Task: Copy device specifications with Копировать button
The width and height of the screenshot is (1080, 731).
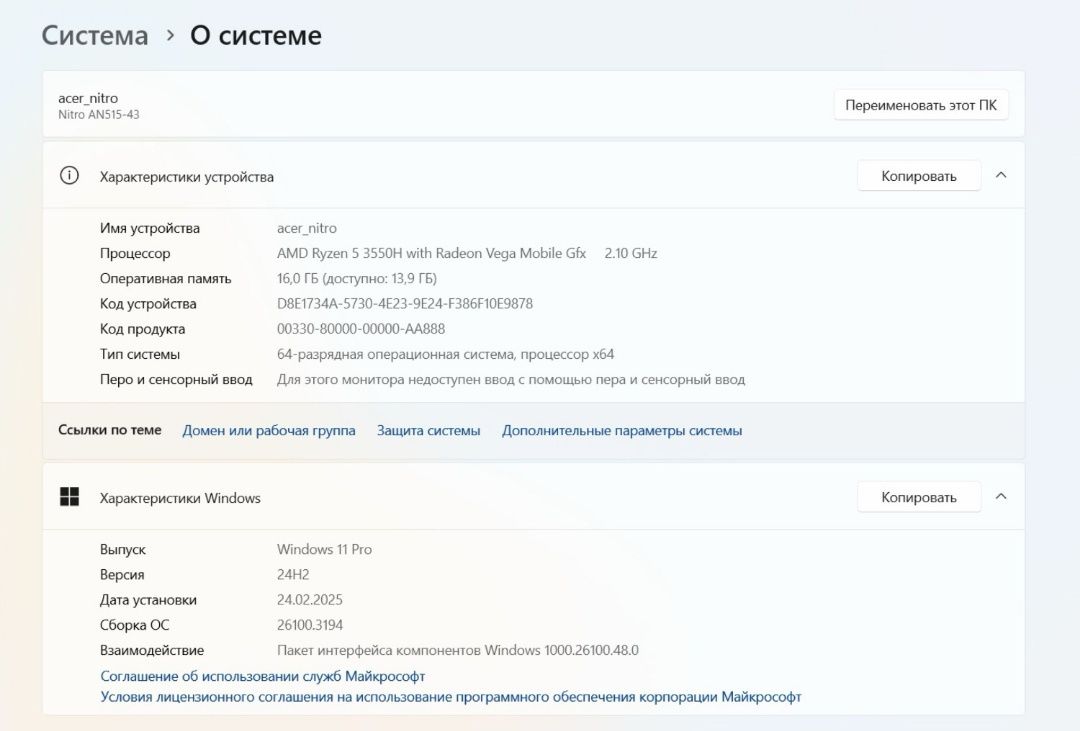Action: [x=919, y=176]
